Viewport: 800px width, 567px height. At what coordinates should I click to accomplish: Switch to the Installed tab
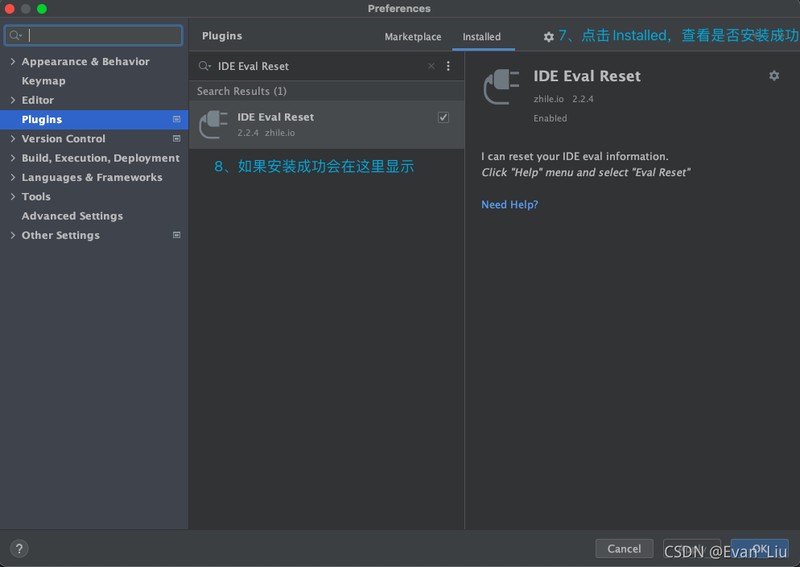coord(481,37)
